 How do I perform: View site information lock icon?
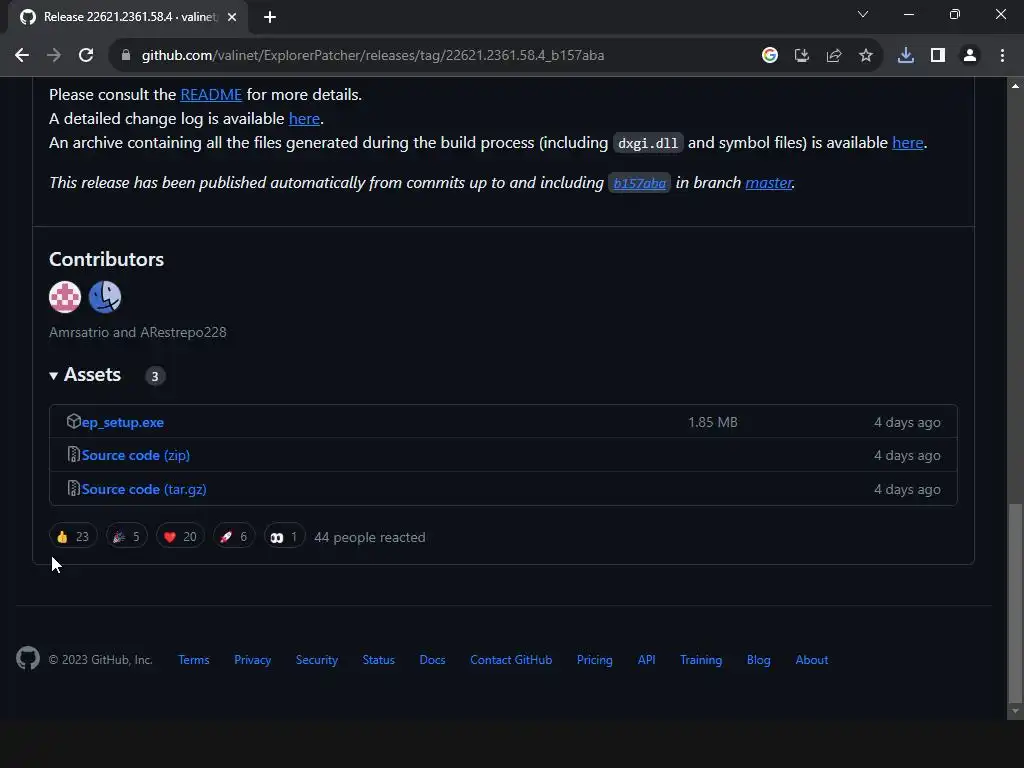click(x=126, y=56)
